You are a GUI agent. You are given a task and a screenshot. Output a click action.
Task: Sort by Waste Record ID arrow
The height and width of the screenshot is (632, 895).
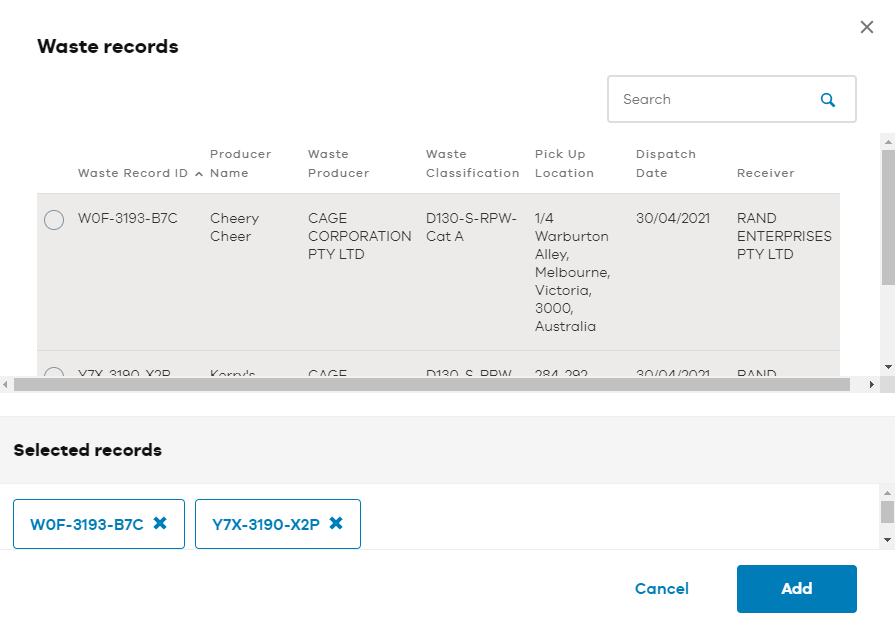[x=199, y=174]
